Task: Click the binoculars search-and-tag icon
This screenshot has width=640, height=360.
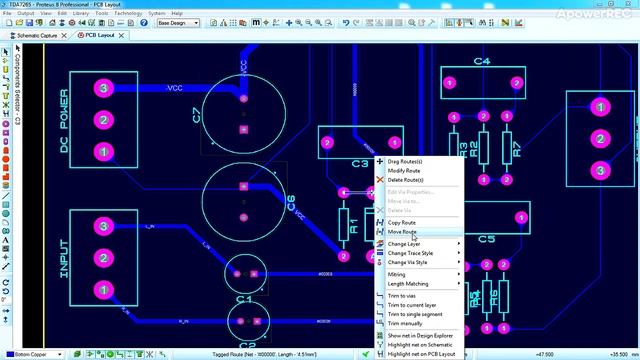Action: coord(482,23)
